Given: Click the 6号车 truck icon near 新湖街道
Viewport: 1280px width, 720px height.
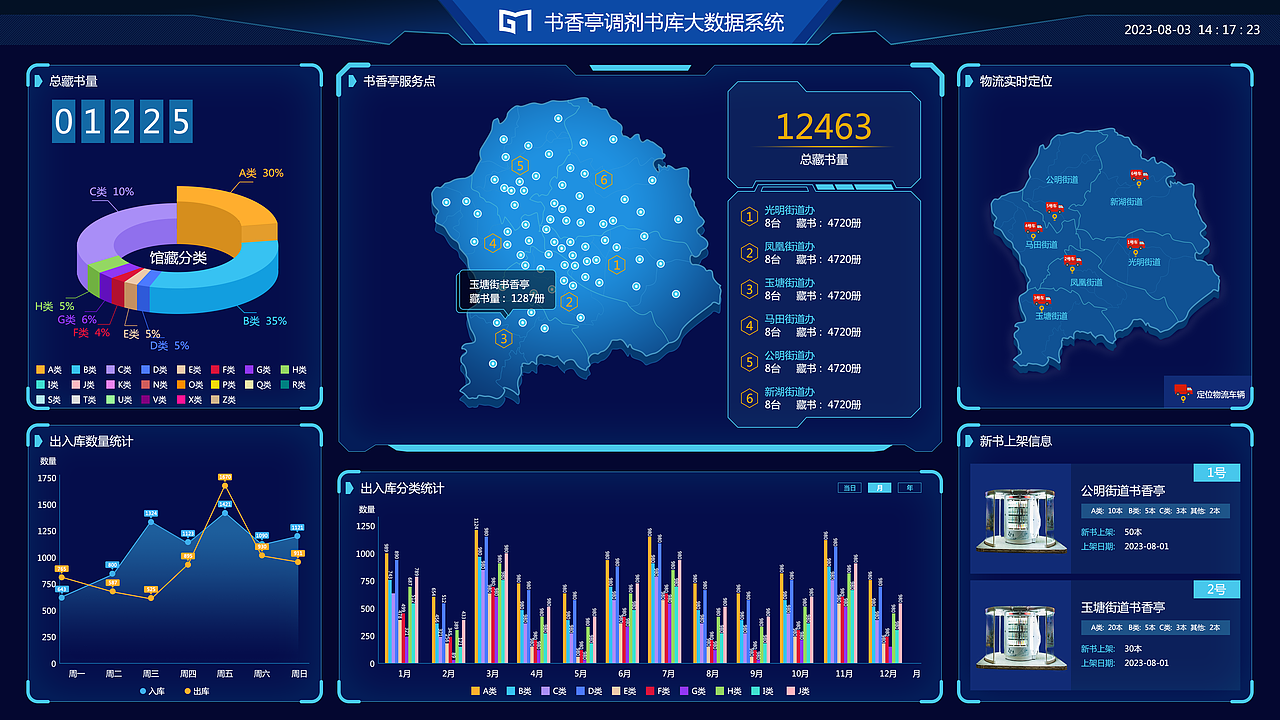Looking at the screenshot, I should (1137, 174).
